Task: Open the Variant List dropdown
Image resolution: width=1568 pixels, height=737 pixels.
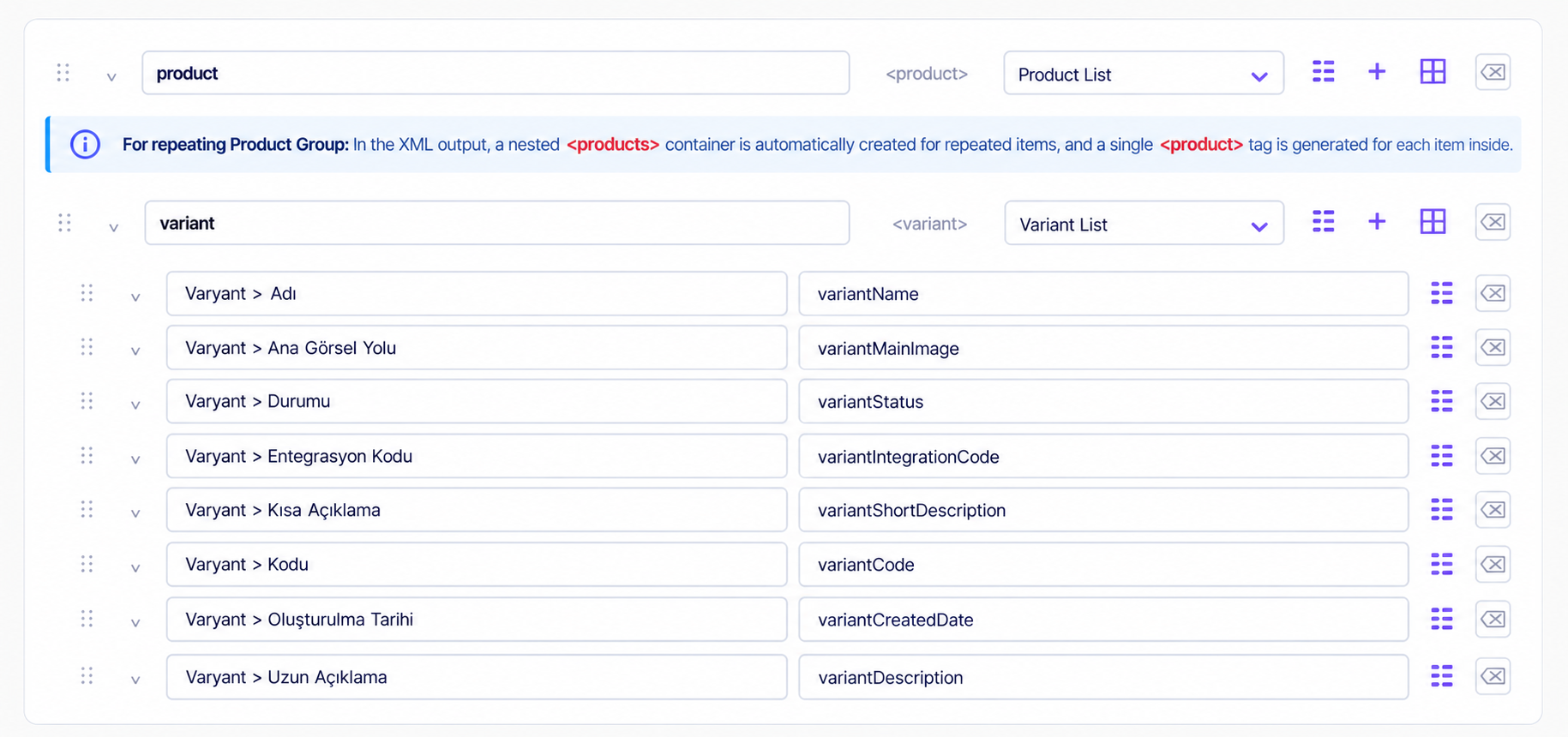Action: (1144, 223)
